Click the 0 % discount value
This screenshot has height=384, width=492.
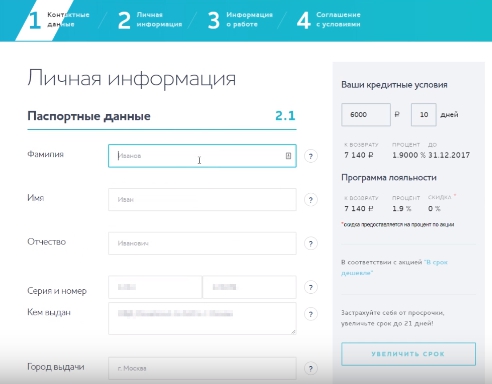pyautogui.click(x=434, y=209)
